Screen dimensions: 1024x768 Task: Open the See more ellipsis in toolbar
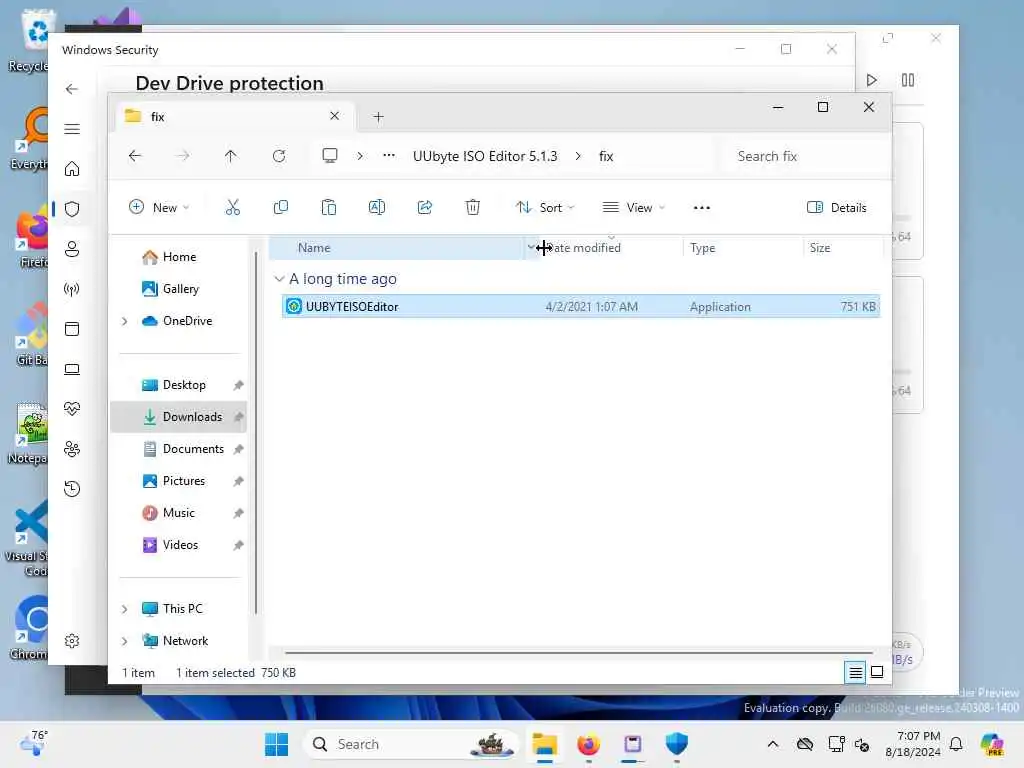(701, 208)
